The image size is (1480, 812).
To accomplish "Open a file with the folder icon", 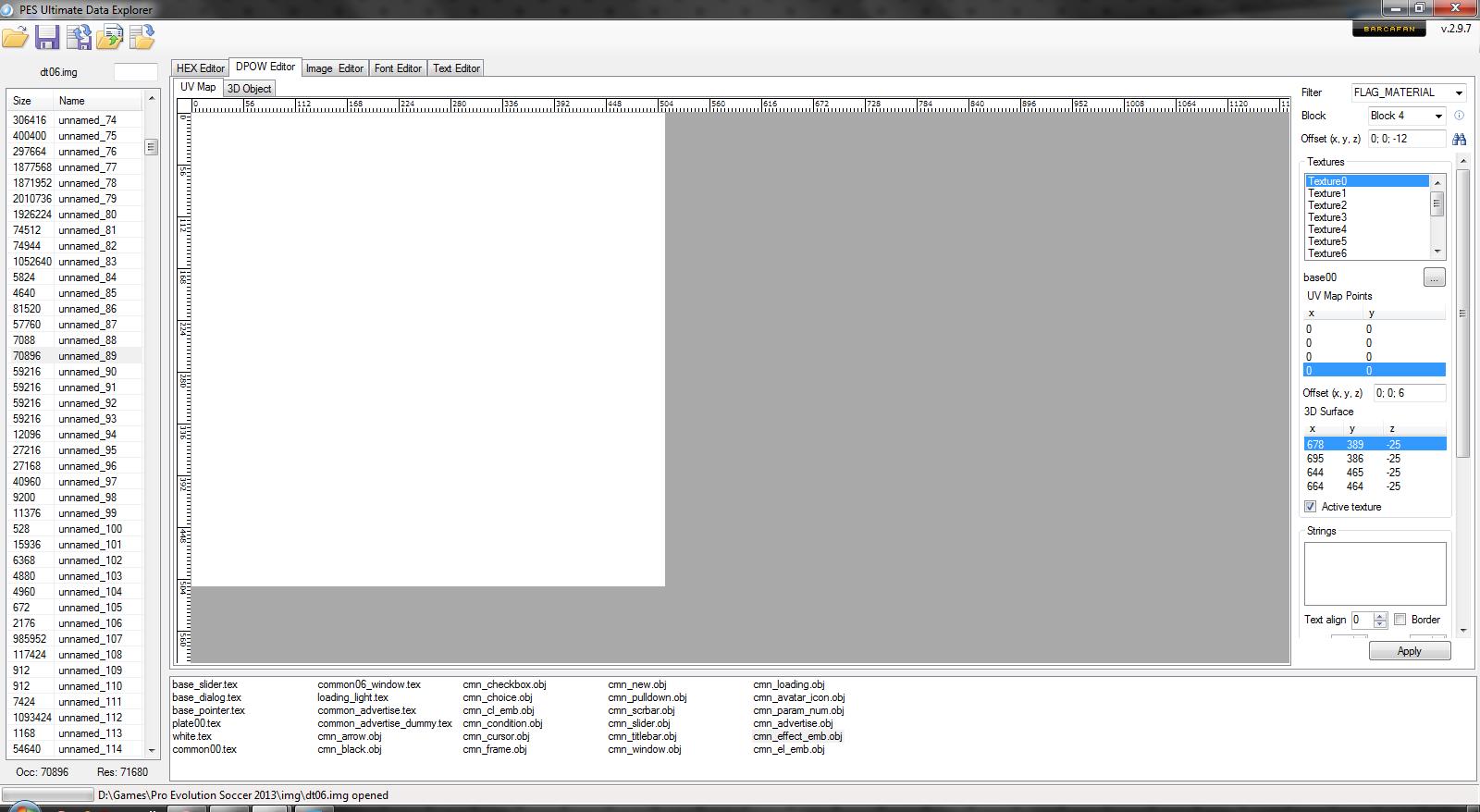I will 15,38.
